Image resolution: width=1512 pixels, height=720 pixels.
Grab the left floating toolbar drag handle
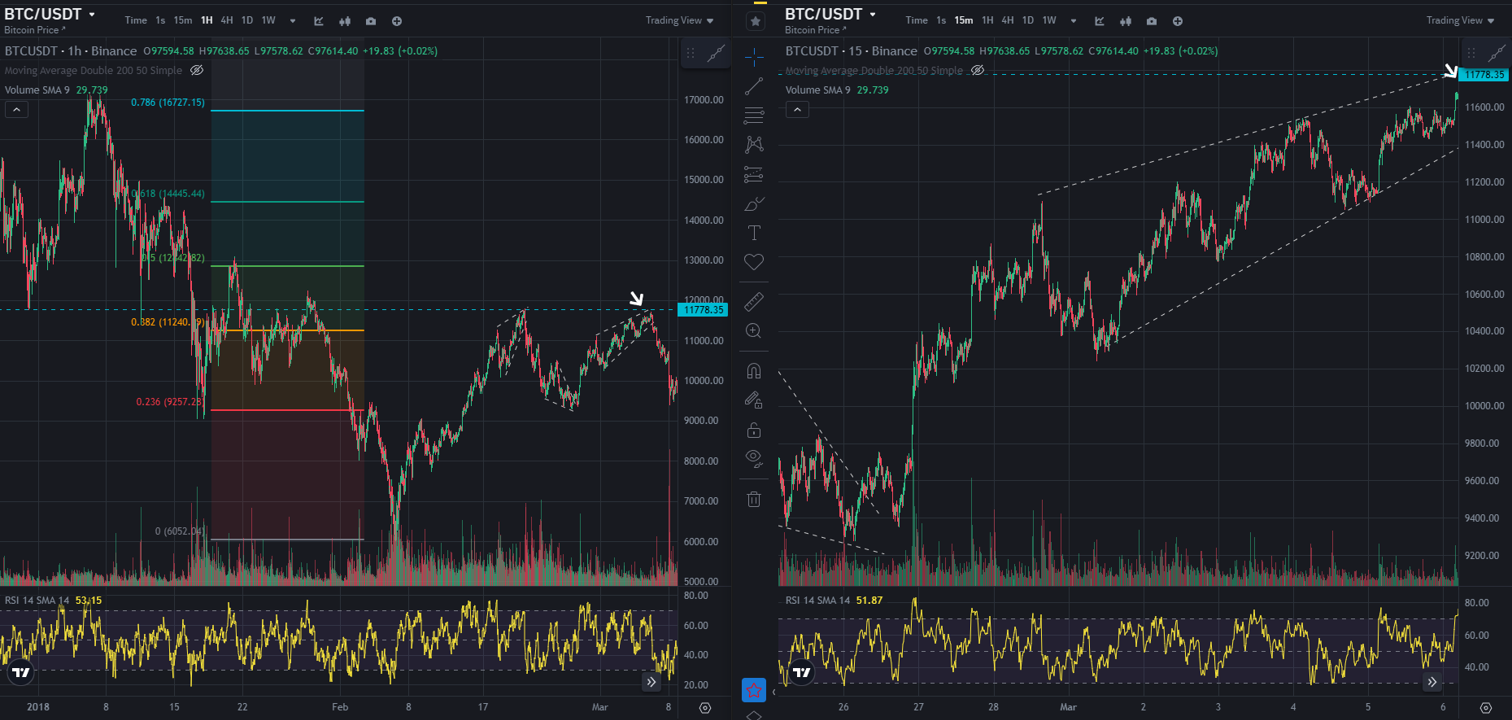click(x=691, y=54)
